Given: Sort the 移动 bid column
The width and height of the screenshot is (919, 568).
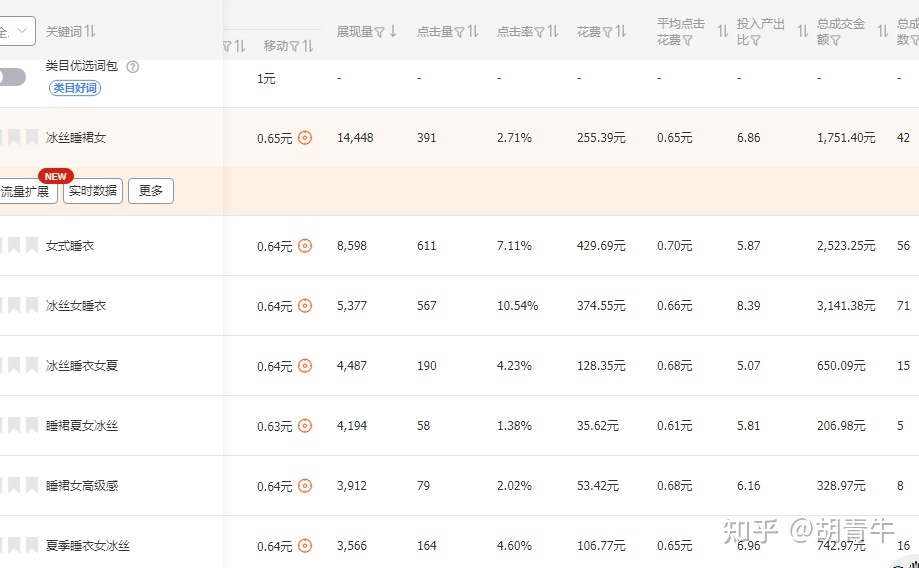Looking at the screenshot, I should pyautogui.click(x=308, y=46).
